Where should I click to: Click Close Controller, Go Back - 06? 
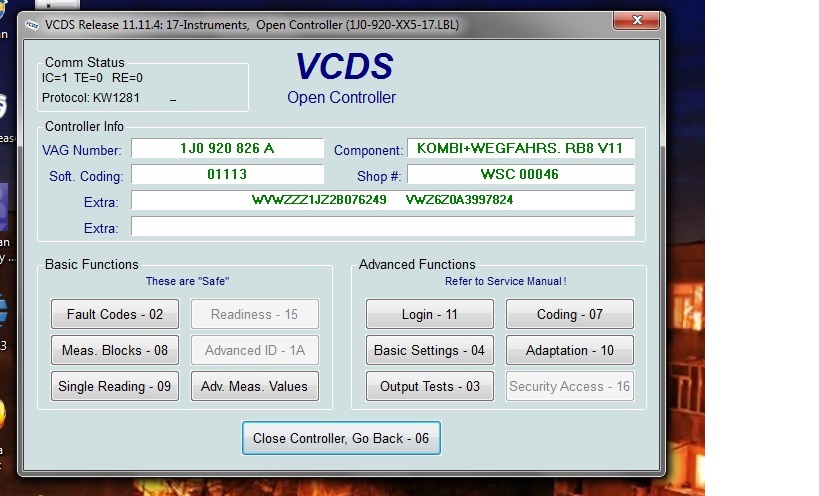coord(341,438)
